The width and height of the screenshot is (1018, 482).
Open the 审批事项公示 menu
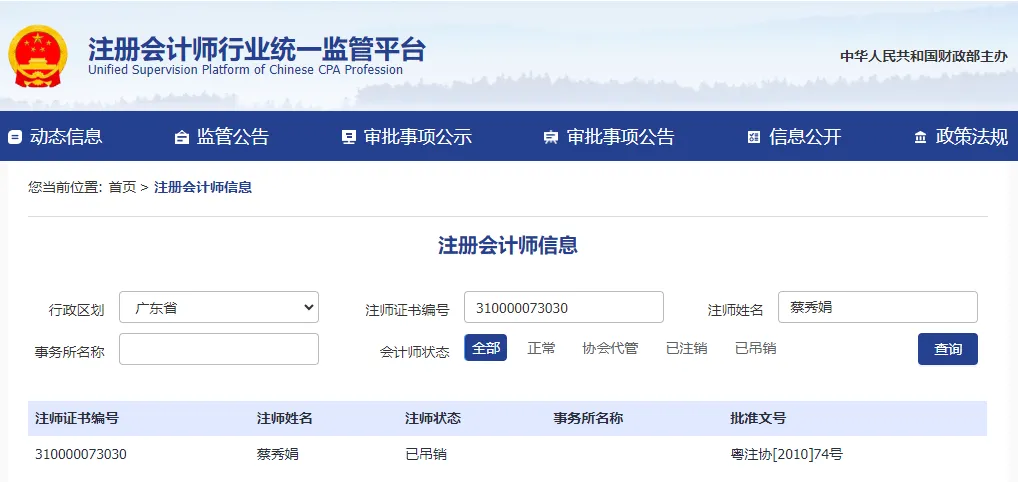pos(417,137)
